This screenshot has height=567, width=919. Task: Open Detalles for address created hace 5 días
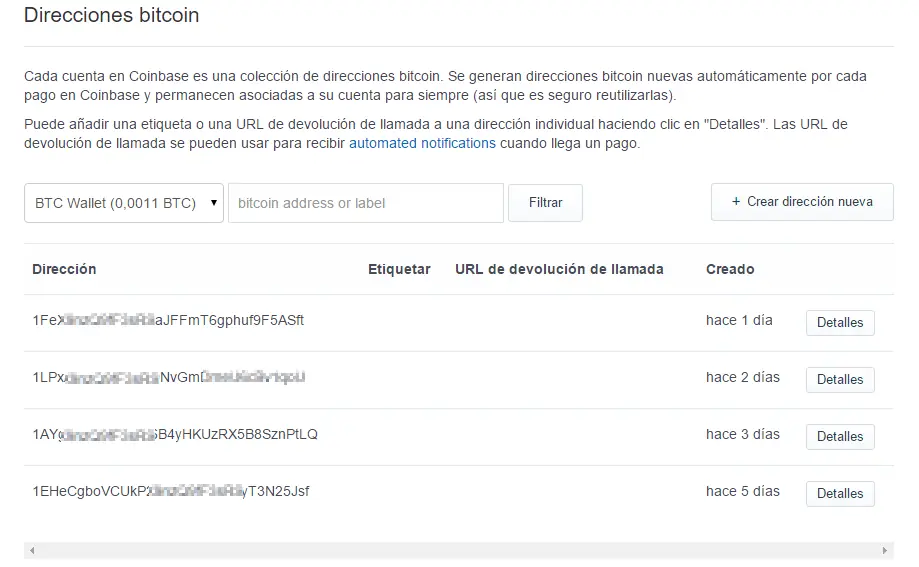pyautogui.click(x=840, y=493)
